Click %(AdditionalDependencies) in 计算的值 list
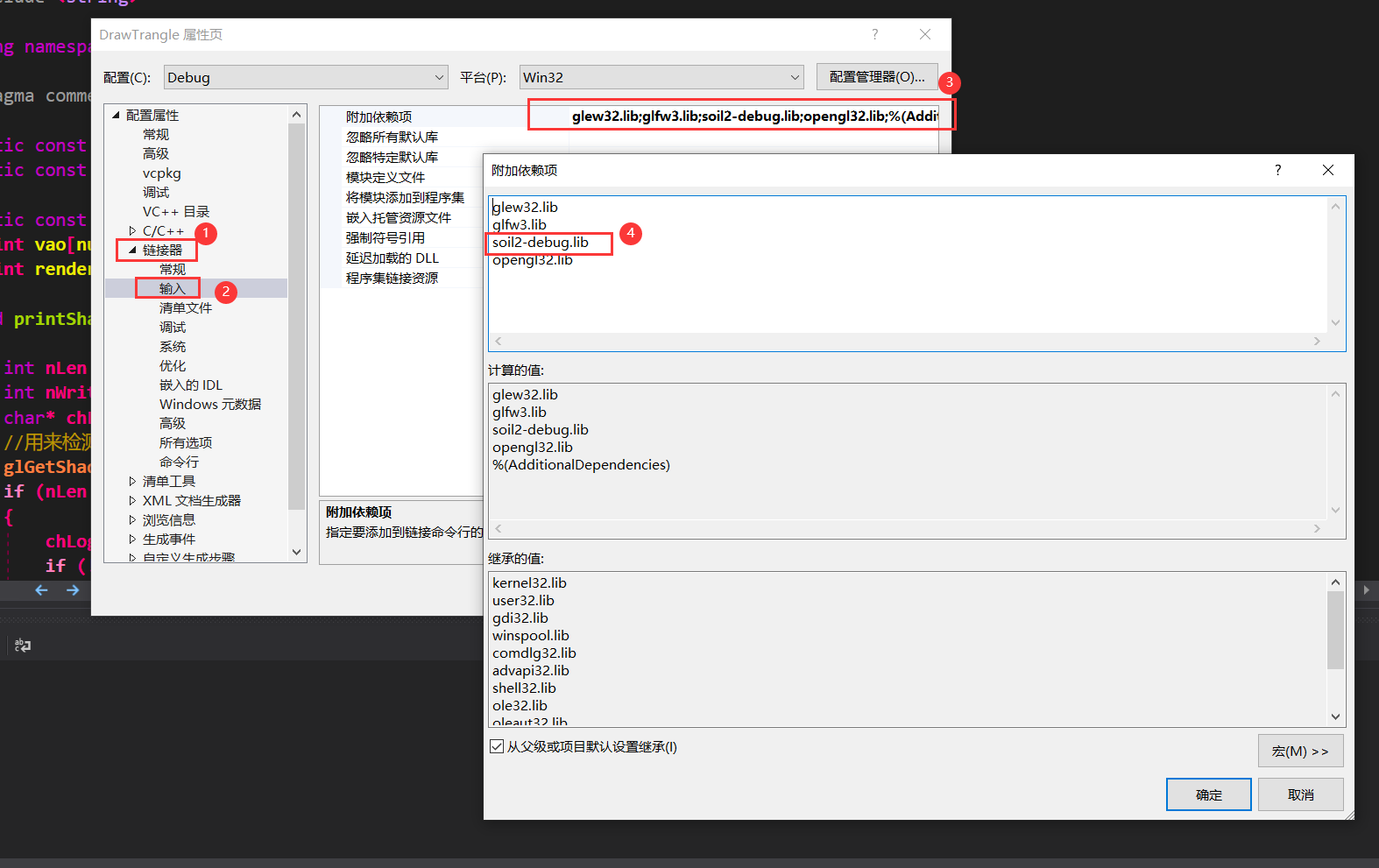The width and height of the screenshot is (1379, 868). pyautogui.click(x=581, y=464)
